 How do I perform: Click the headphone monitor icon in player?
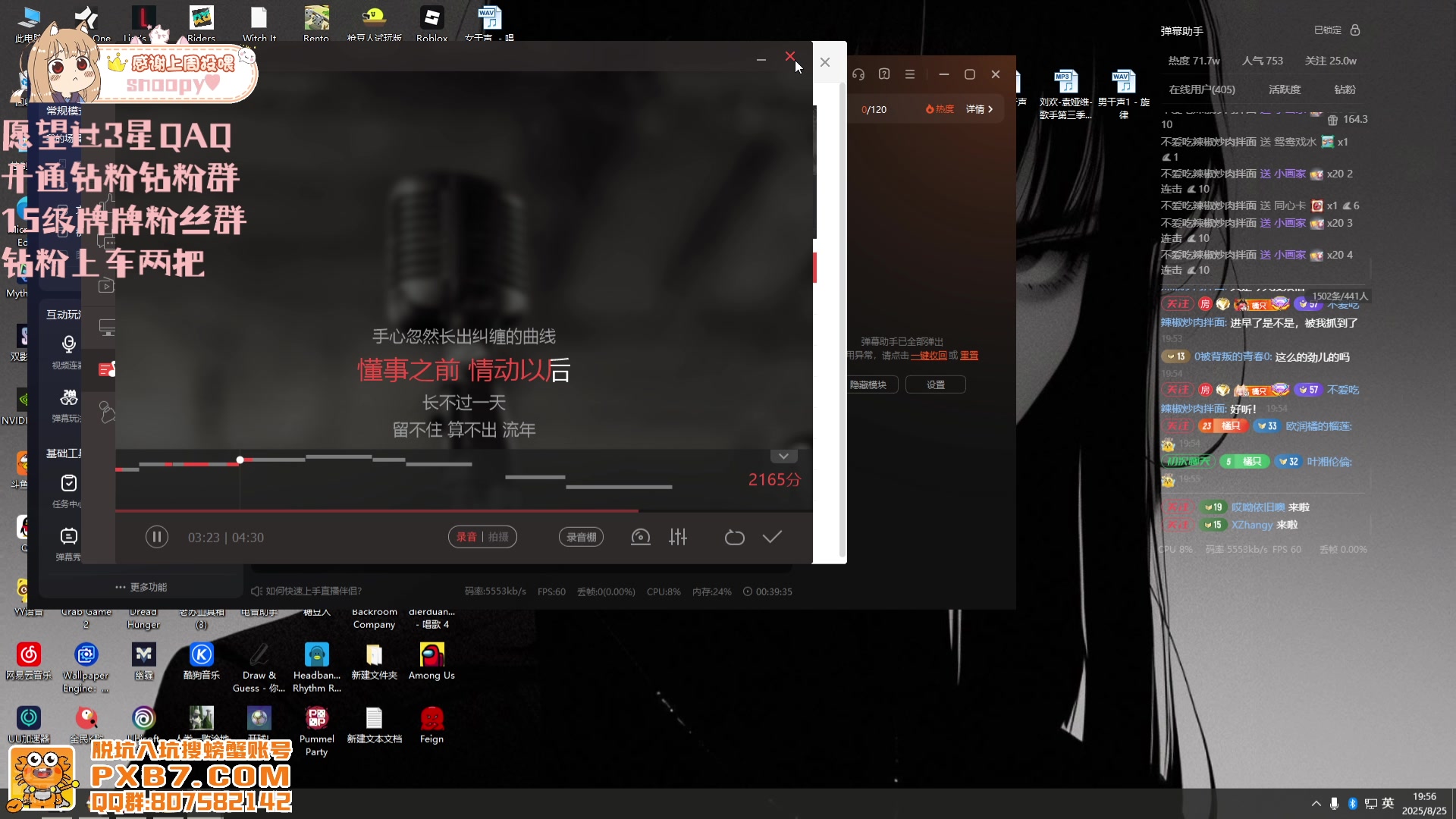tap(641, 537)
